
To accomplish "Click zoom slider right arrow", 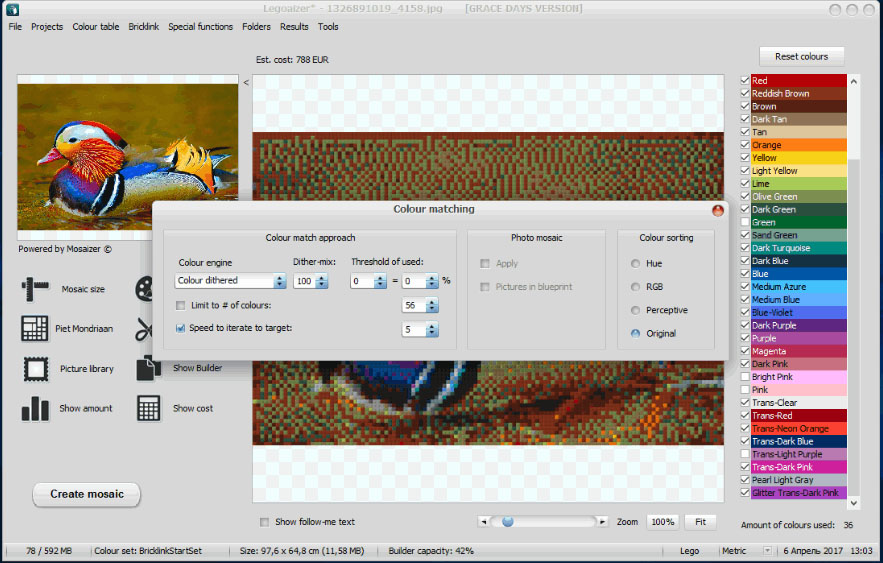I will click(x=602, y=522).
